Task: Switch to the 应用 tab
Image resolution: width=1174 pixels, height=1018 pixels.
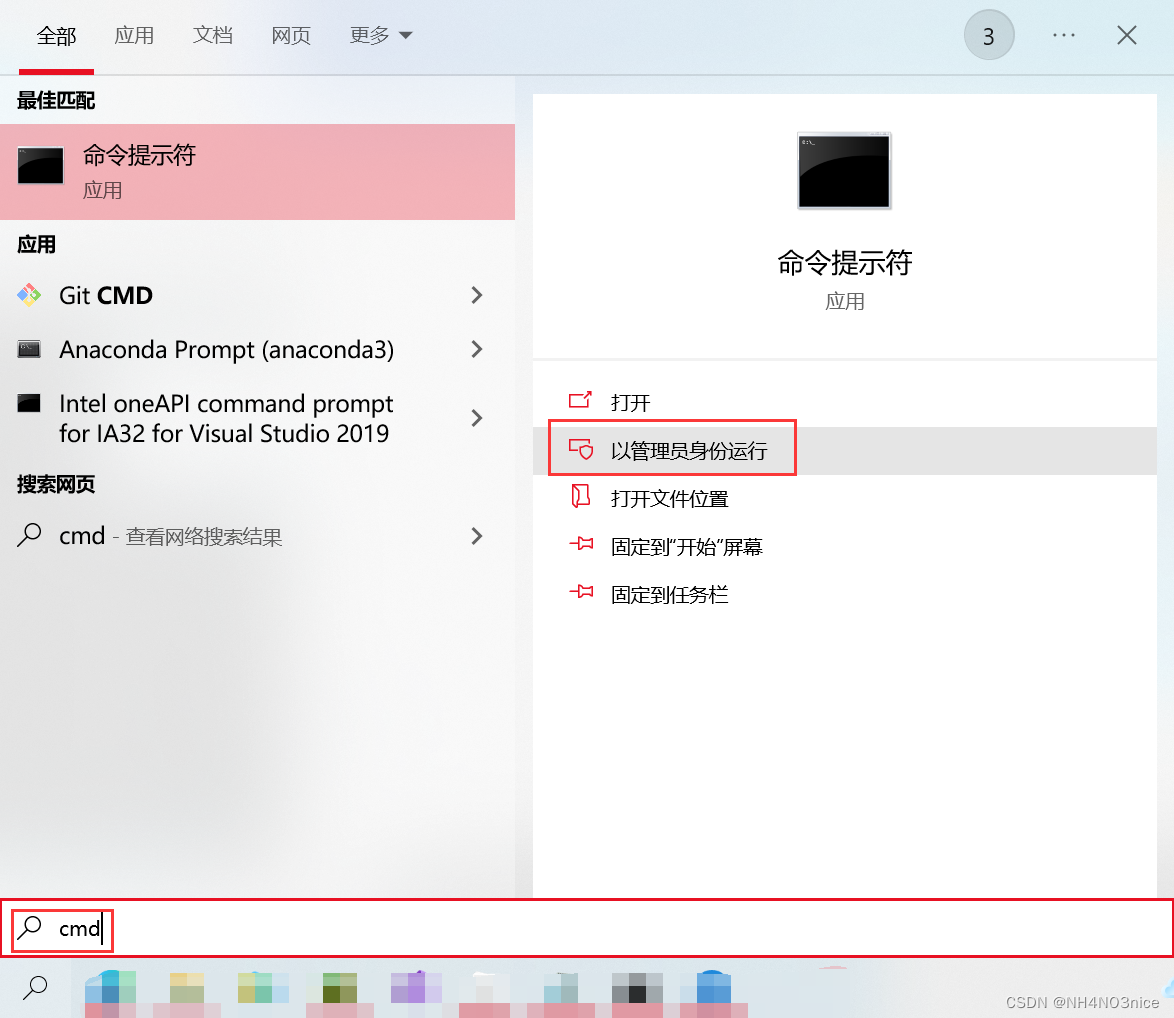Action: pyautogui.click(x=134, y=35)
